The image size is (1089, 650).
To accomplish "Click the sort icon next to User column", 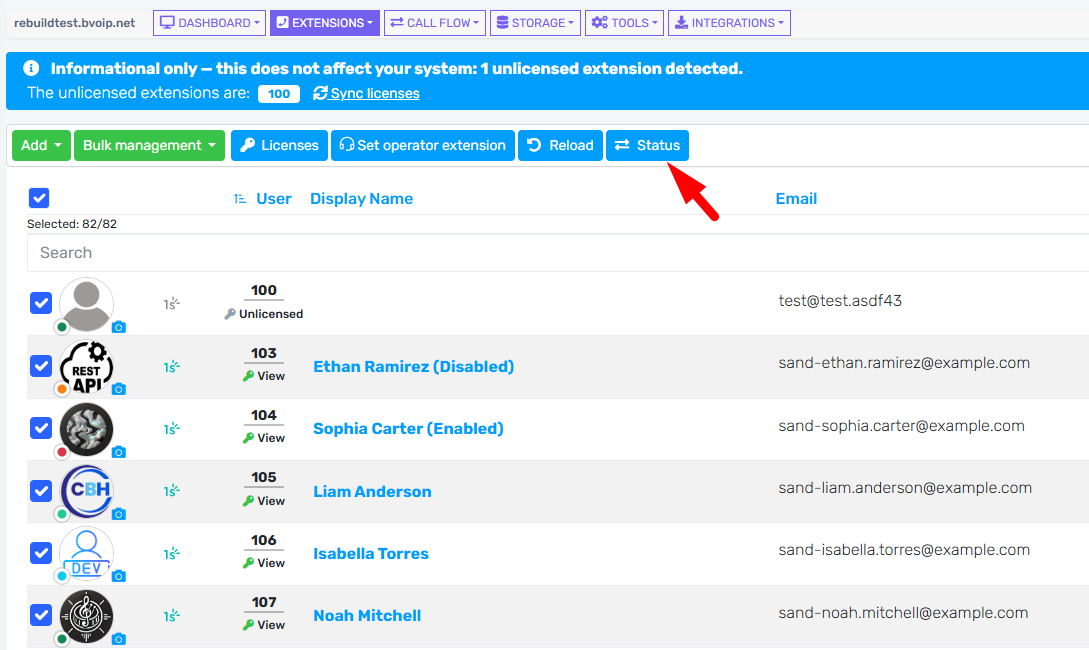I will pos(240,199).
